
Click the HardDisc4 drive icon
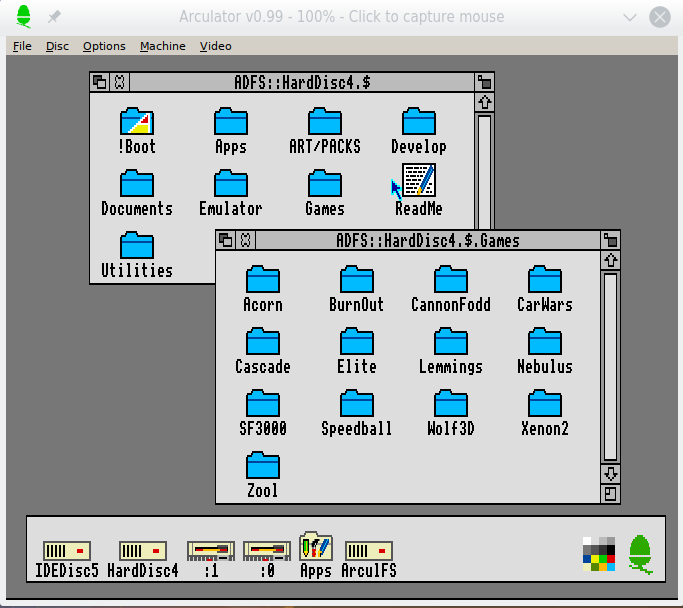pos(142,551)
